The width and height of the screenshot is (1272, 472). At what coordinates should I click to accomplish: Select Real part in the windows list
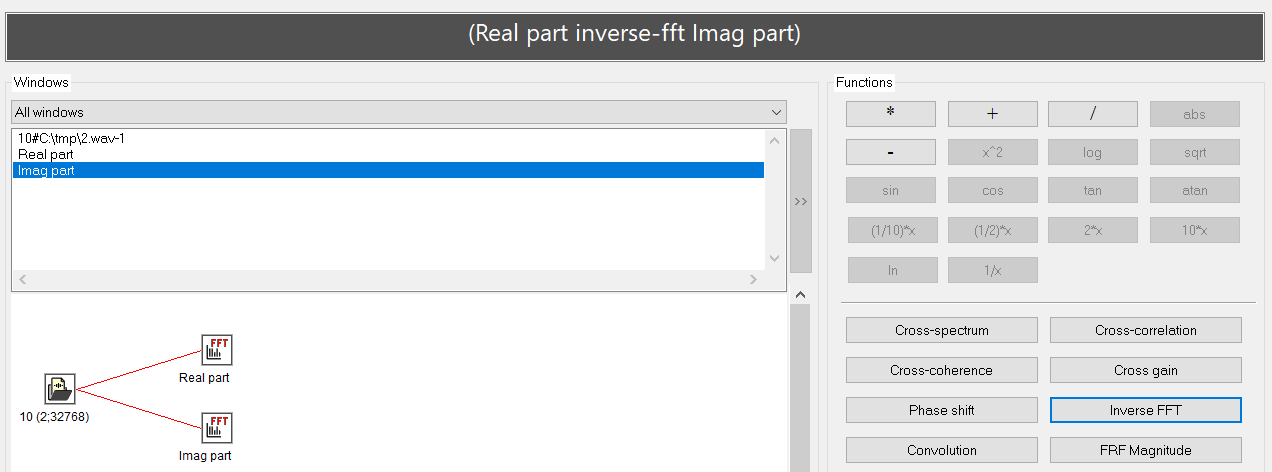[46, 155]
